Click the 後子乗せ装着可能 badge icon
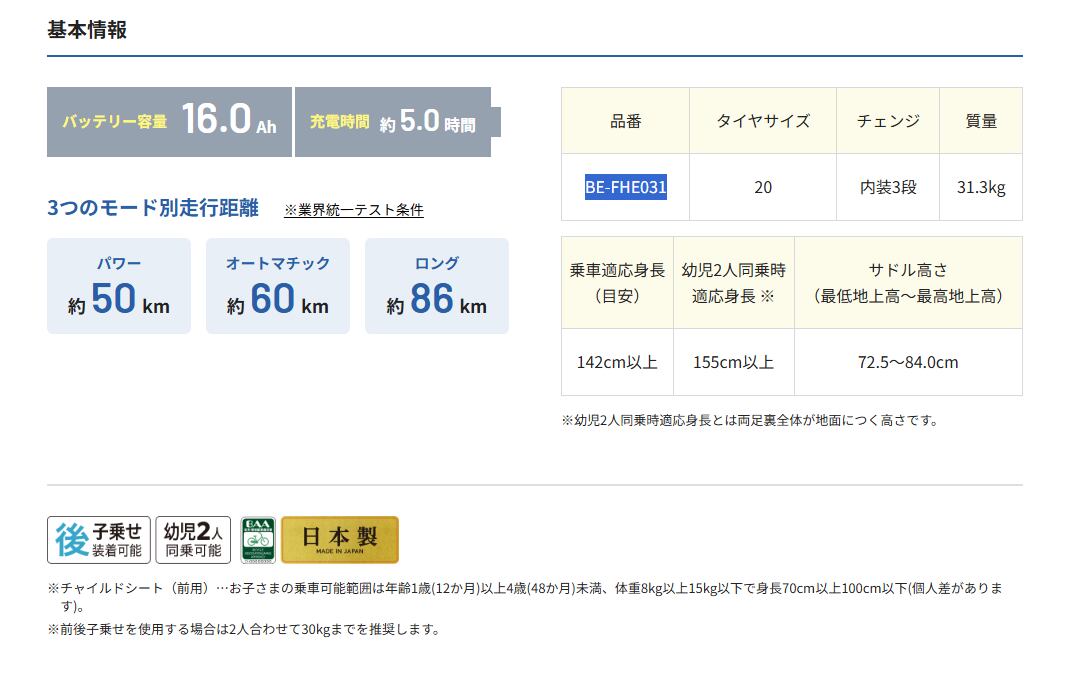This screenshot has width=1078, height=675. [99, 540]
